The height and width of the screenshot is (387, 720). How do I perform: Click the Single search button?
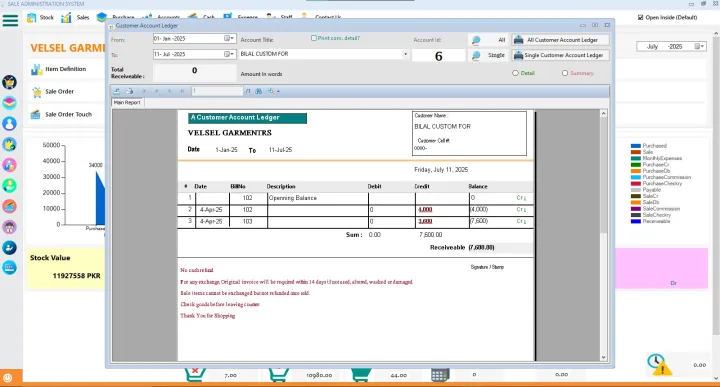pos(489,55)
